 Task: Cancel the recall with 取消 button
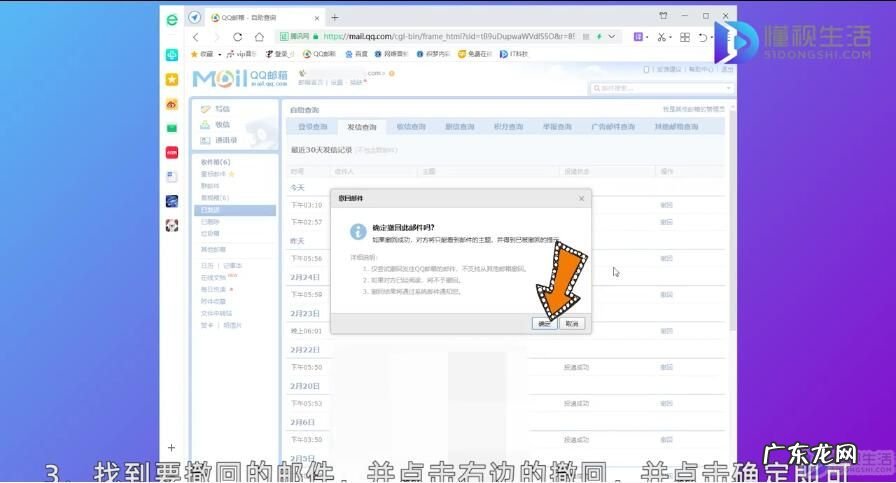[571, 324]
